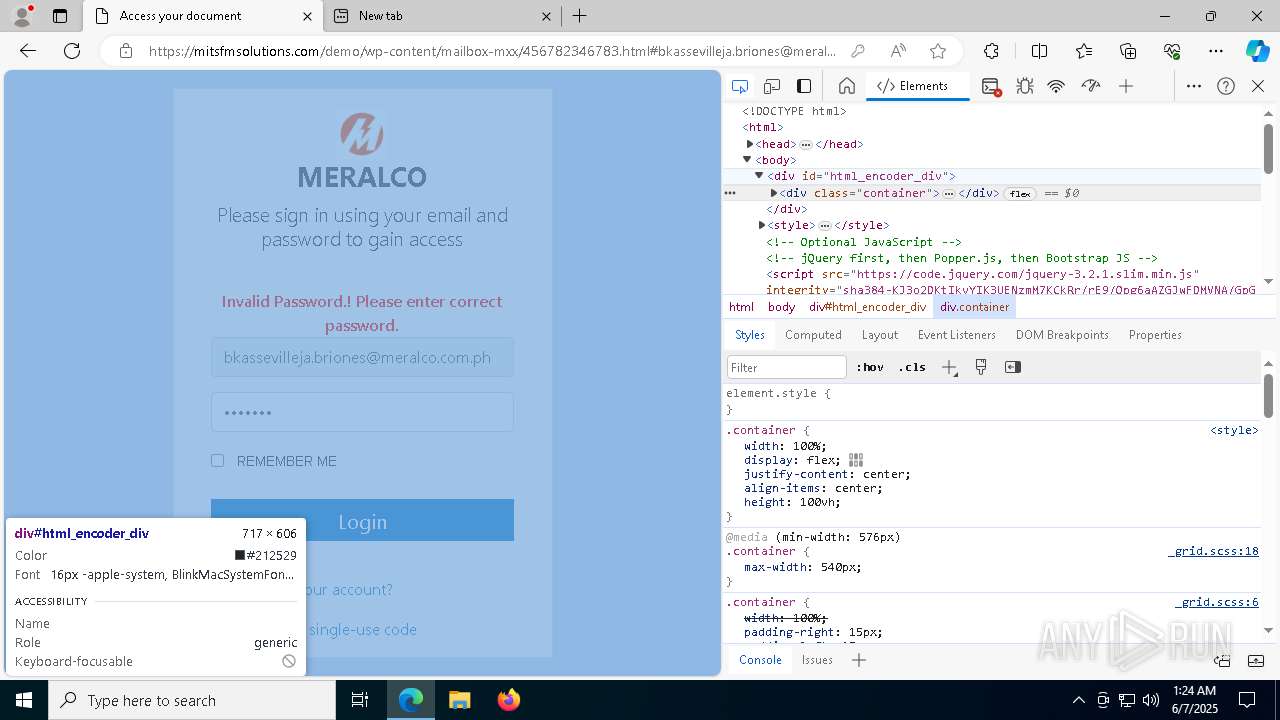Open the flexbox editor icon
This screenshot has width=1280, height=720.
(856, 460)
